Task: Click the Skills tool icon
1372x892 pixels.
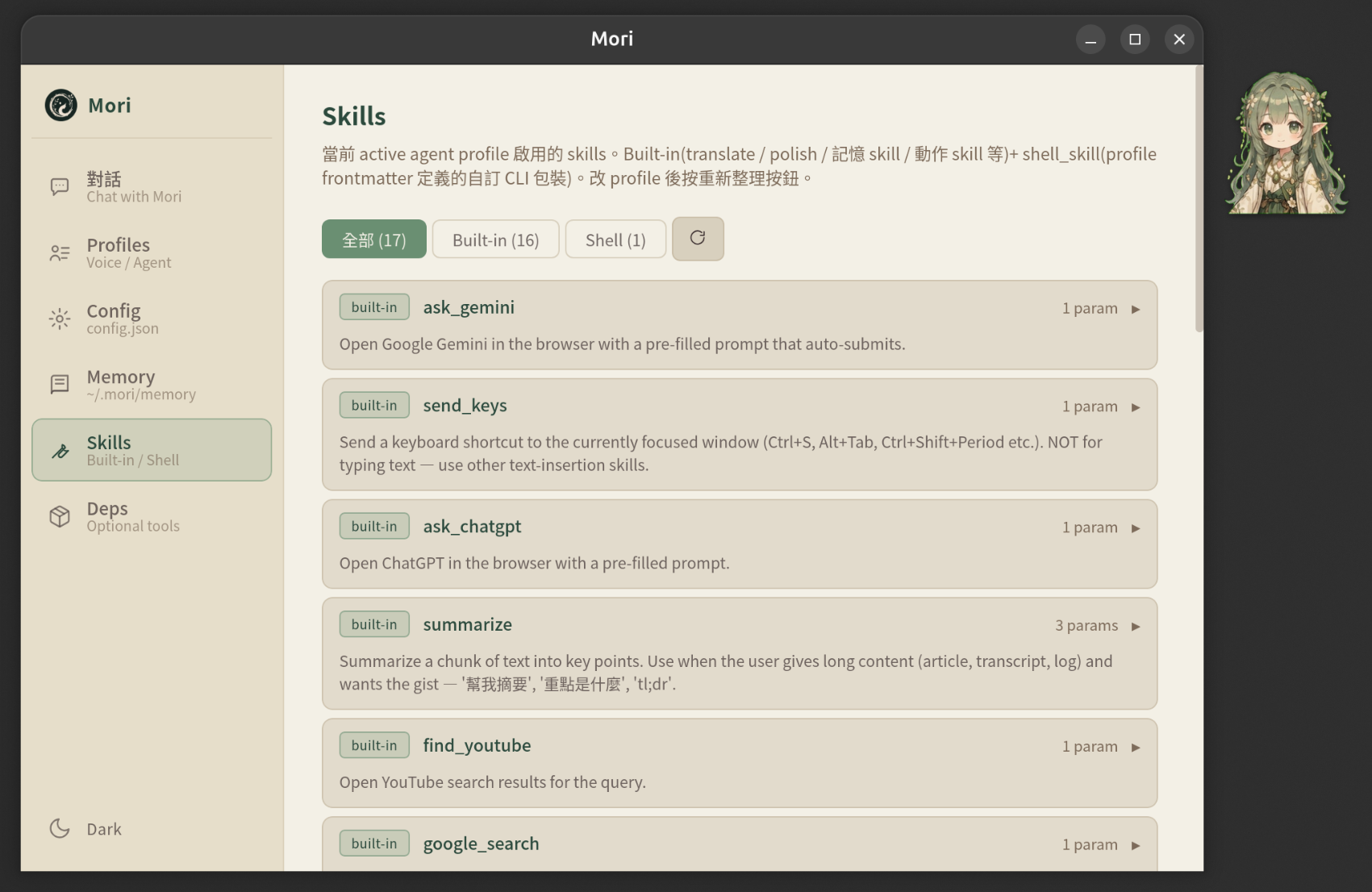Action: pyautogui.click(x=60, y=451)
